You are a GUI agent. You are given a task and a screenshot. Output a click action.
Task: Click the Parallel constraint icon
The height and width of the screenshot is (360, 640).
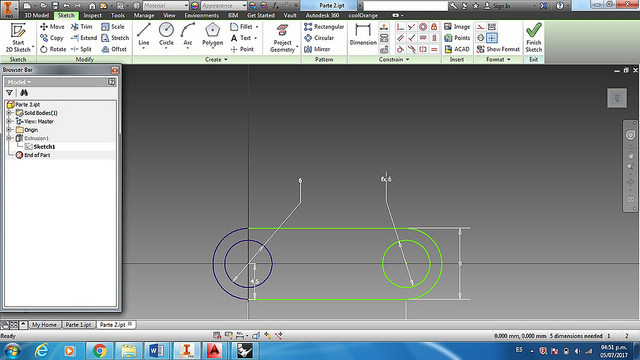[x=400, y=38]
